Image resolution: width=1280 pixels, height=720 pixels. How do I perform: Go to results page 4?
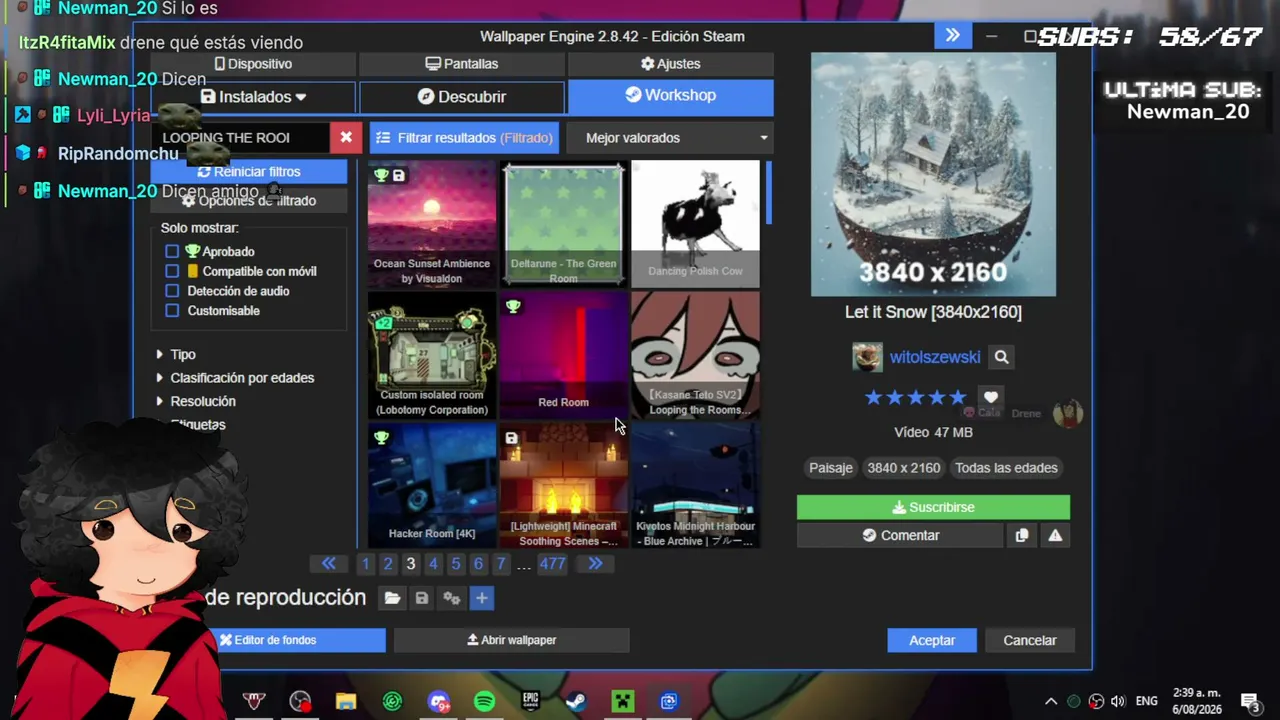[x=433, y=564]
